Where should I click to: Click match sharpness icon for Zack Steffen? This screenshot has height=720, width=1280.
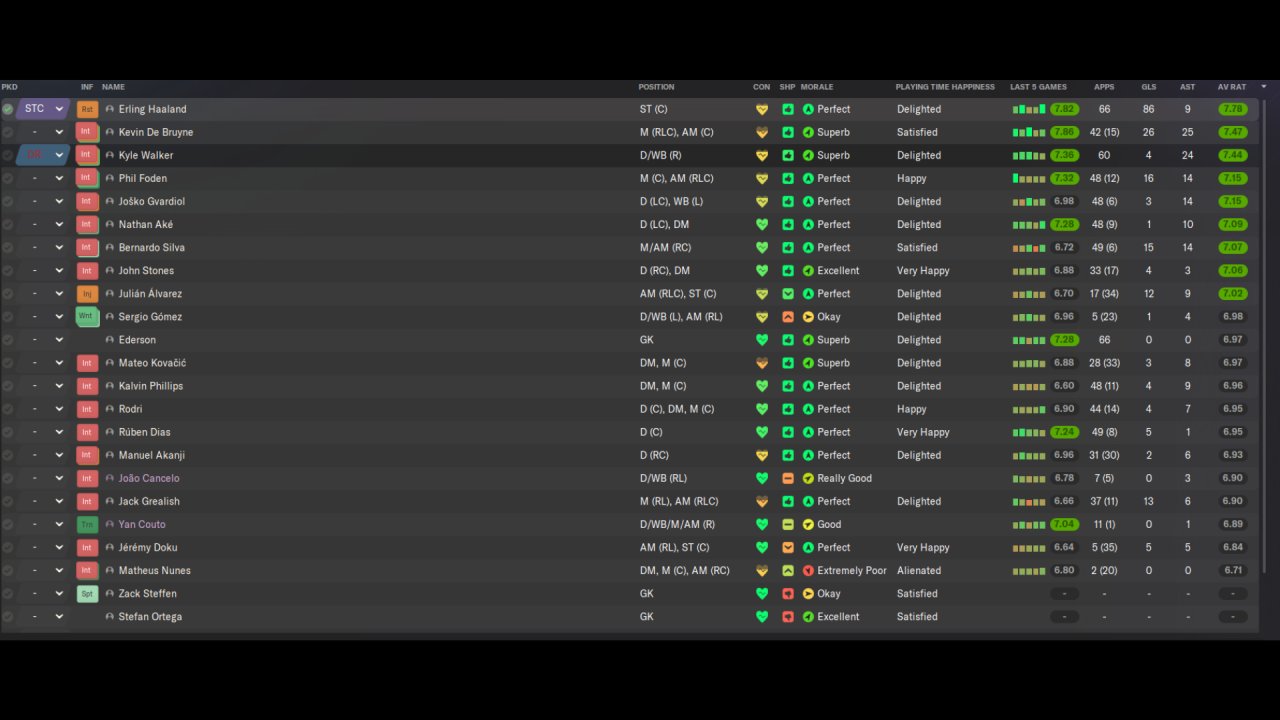pos(788,594)
